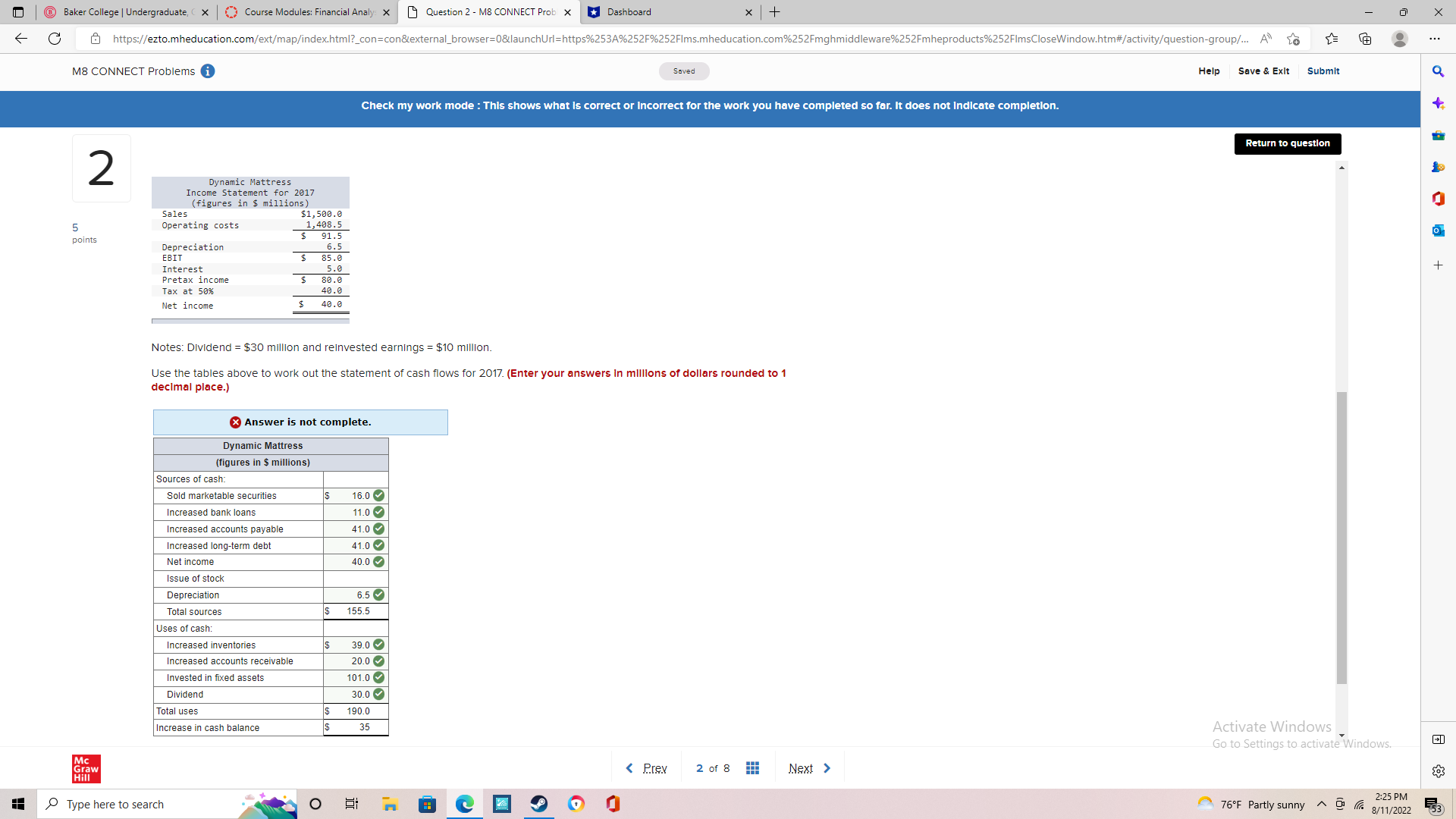
Task: Open Edge sidebar settings gear
Action: (x=1438, y=772)
